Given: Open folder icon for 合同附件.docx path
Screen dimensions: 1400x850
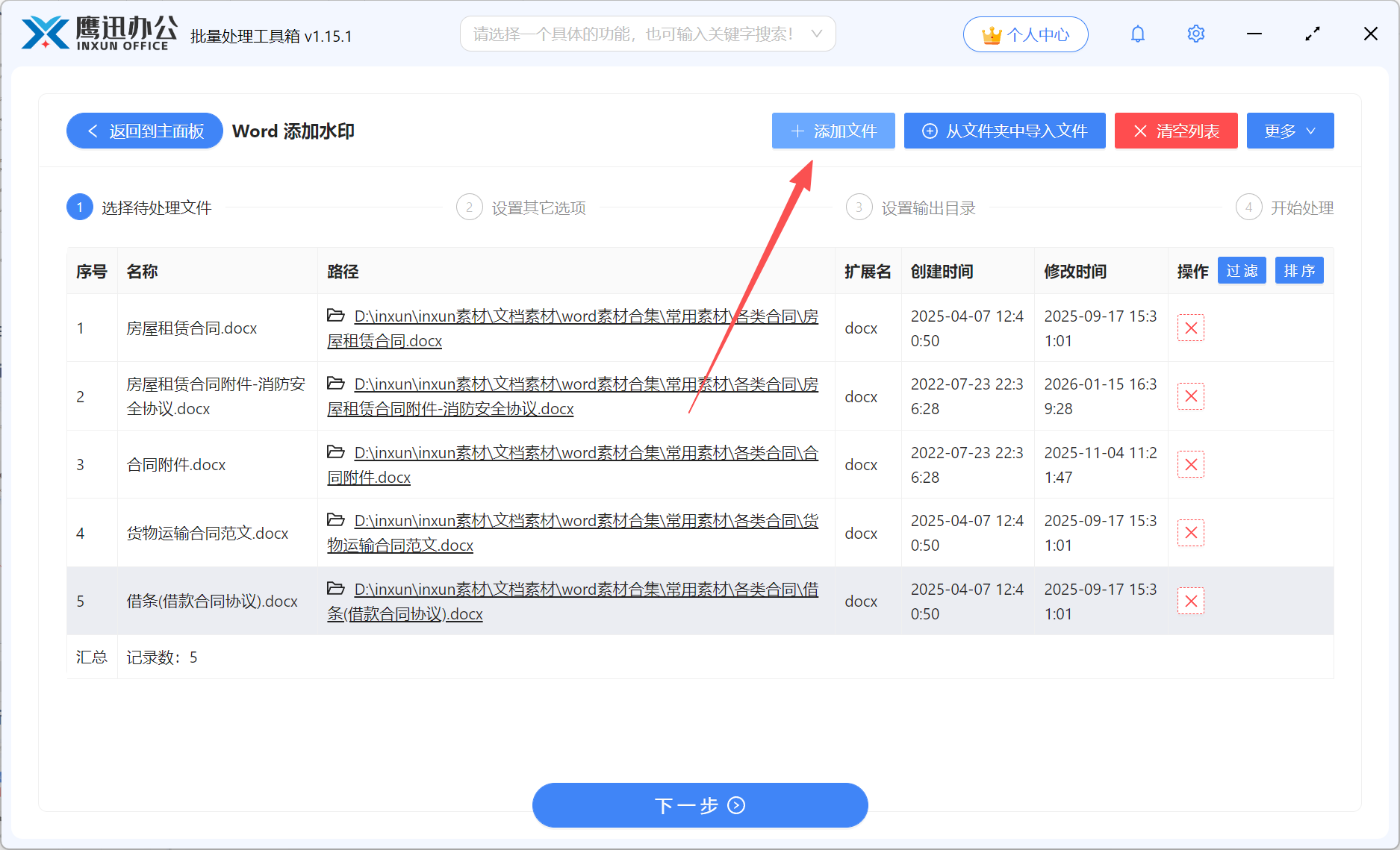Looking at the screenshot, I should 336,451.
